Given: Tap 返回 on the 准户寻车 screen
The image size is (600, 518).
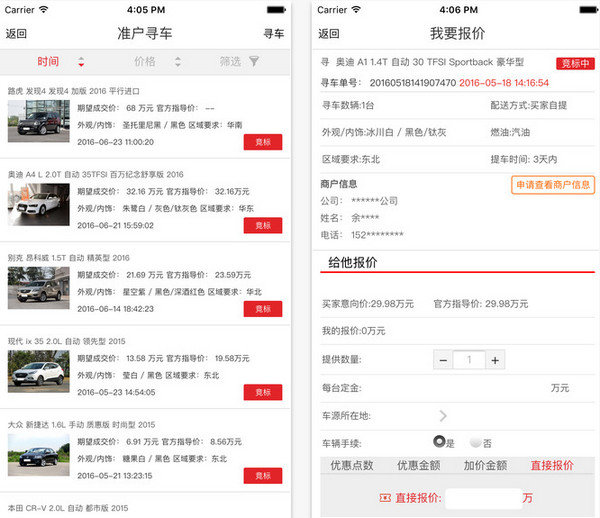Looking at the screenshot, I should pyautogui.click(x=16, y=34).
